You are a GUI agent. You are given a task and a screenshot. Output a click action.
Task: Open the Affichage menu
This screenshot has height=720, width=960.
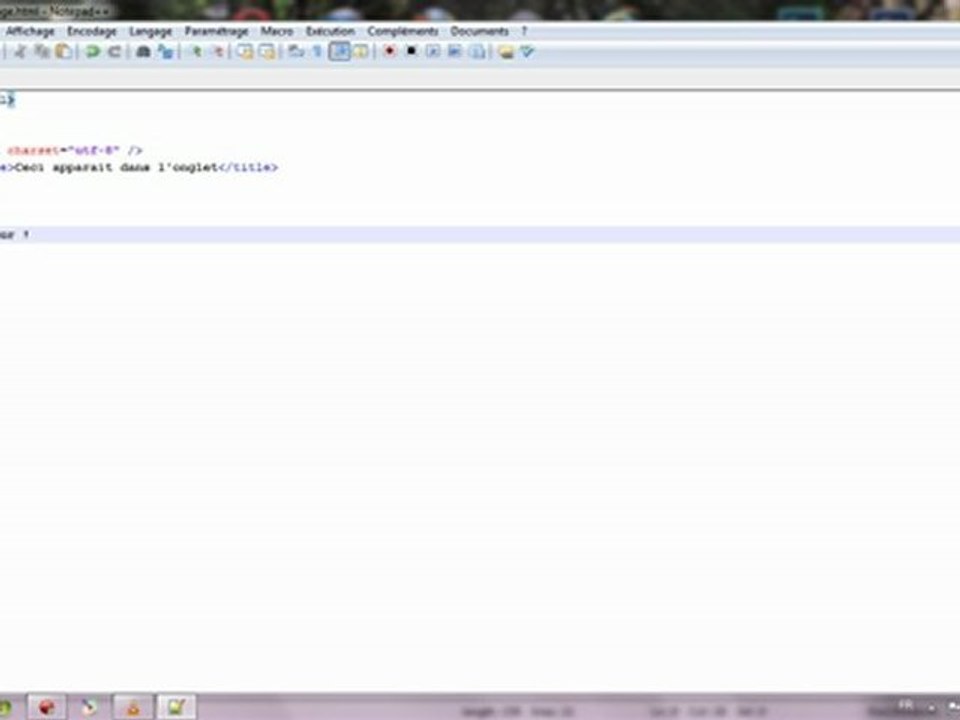point(29,31)
